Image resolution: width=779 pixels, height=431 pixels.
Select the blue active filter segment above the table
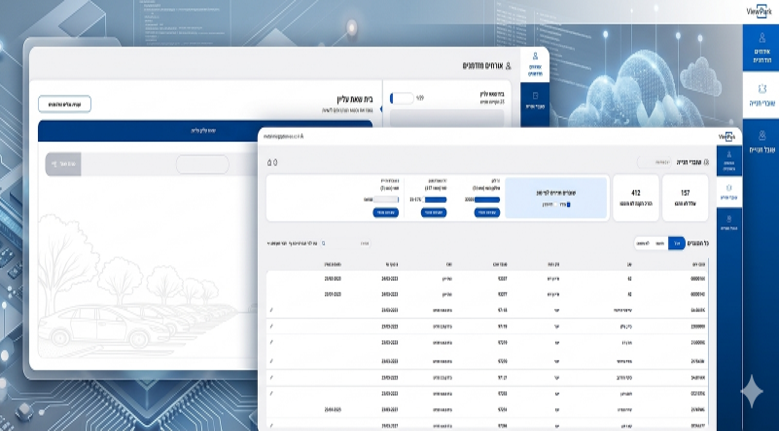click(x=676, y=243)
